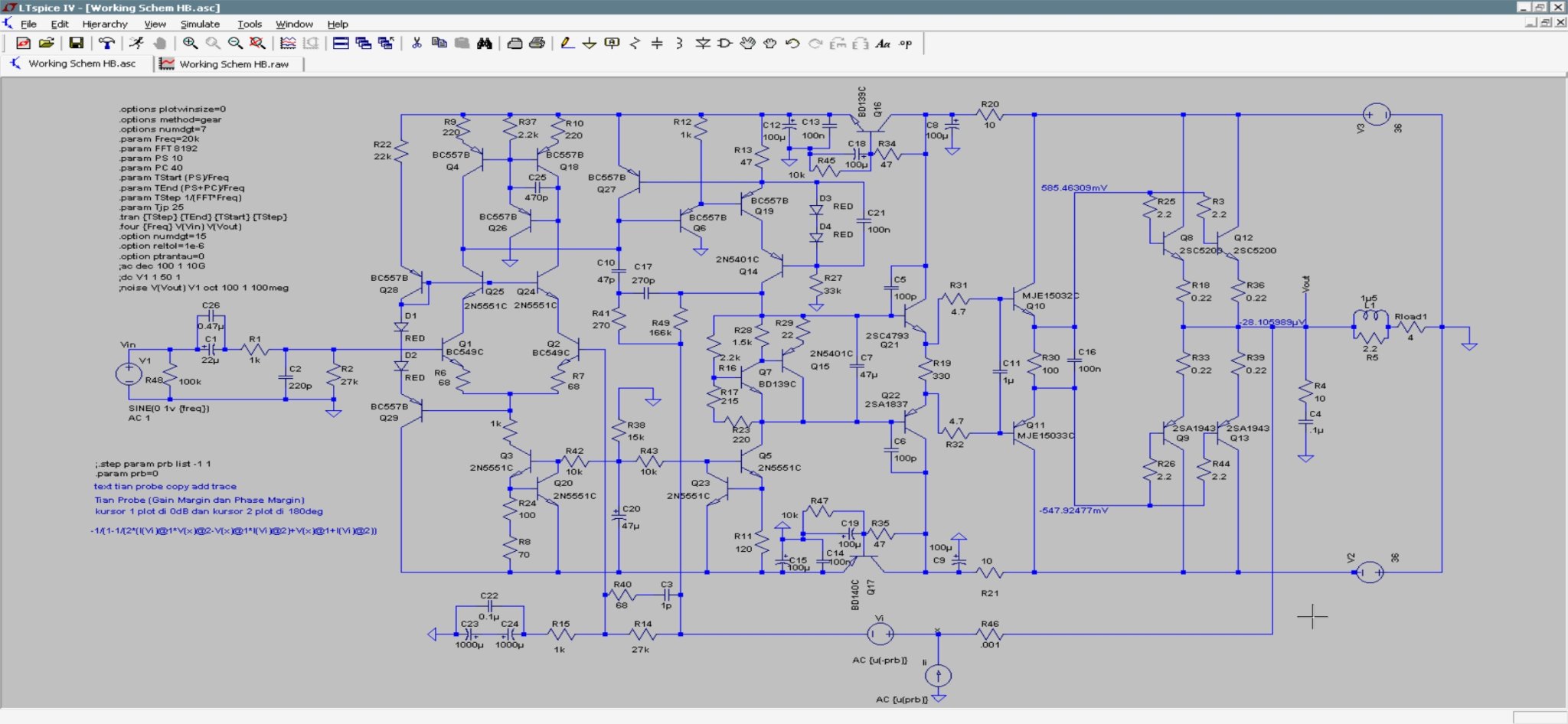1568x724 pixels.
Task: Click the V1 input source symbol
Action: [129, 373]
